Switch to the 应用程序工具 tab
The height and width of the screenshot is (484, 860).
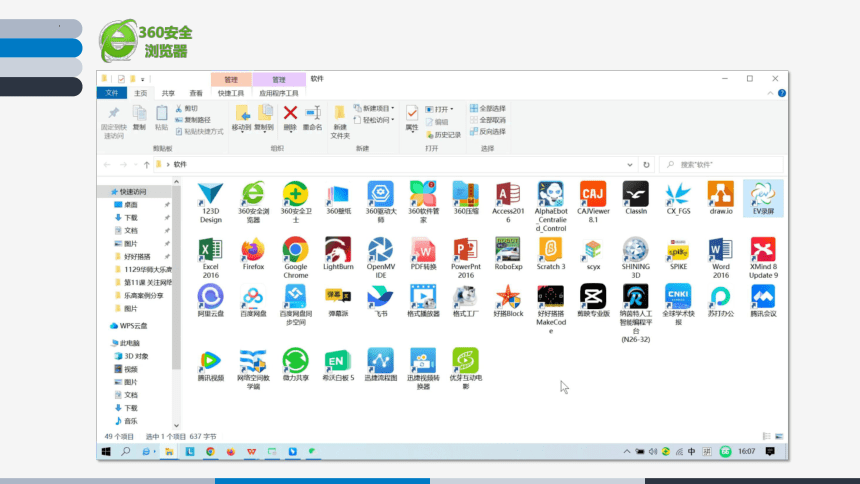(279, 93)
